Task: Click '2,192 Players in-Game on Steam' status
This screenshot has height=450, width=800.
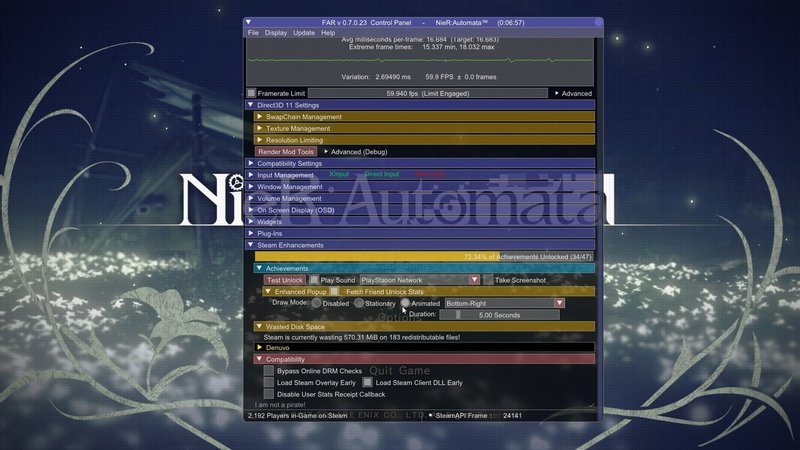Action: (297, 415)
